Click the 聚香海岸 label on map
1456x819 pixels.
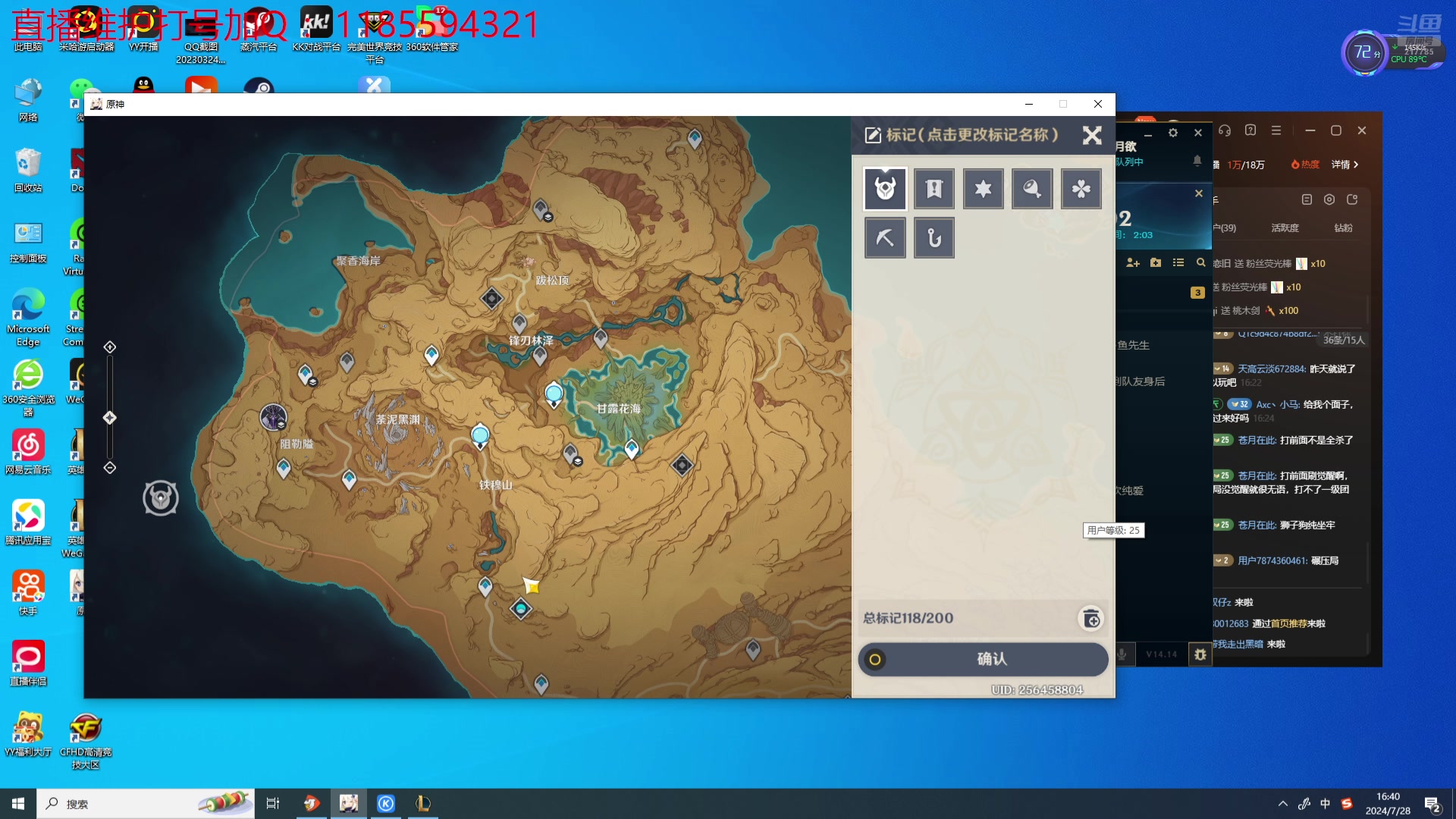[x=358, y=261]
